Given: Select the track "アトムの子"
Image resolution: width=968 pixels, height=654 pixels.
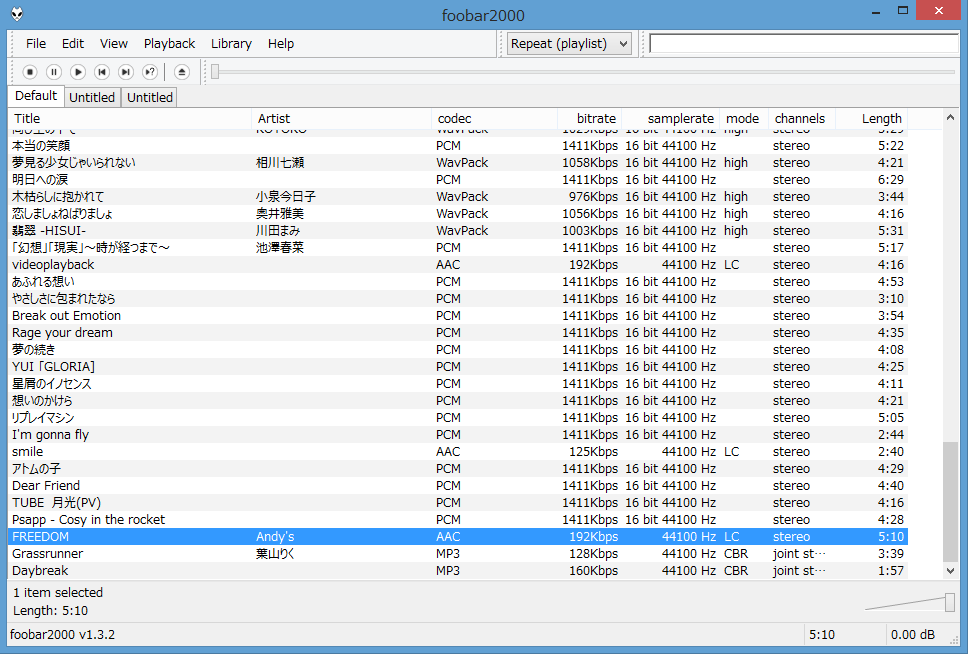Looking at the screenshot, I should click(457, 469).
